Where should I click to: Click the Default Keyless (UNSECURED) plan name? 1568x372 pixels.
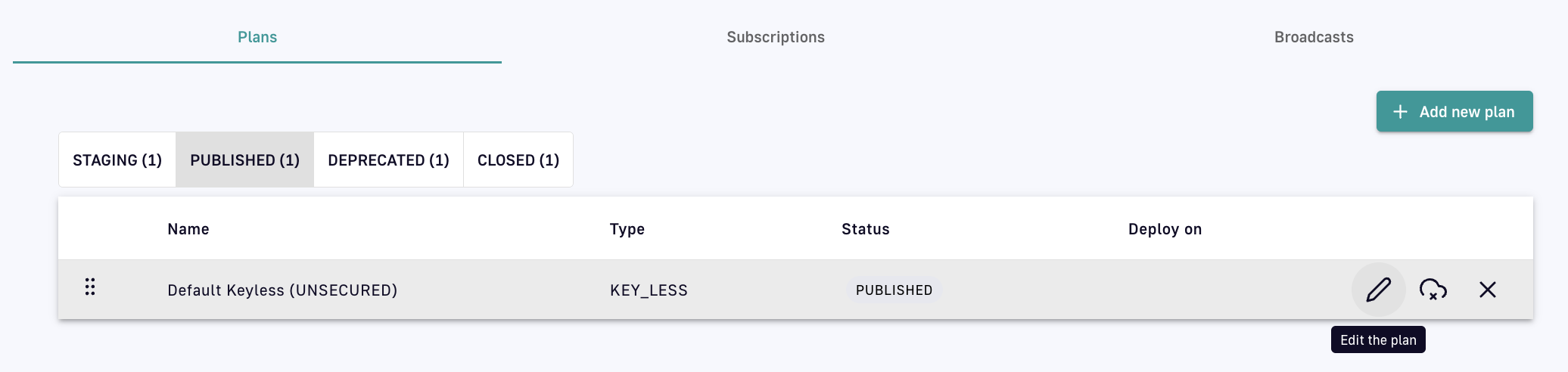tap(282, 290)
